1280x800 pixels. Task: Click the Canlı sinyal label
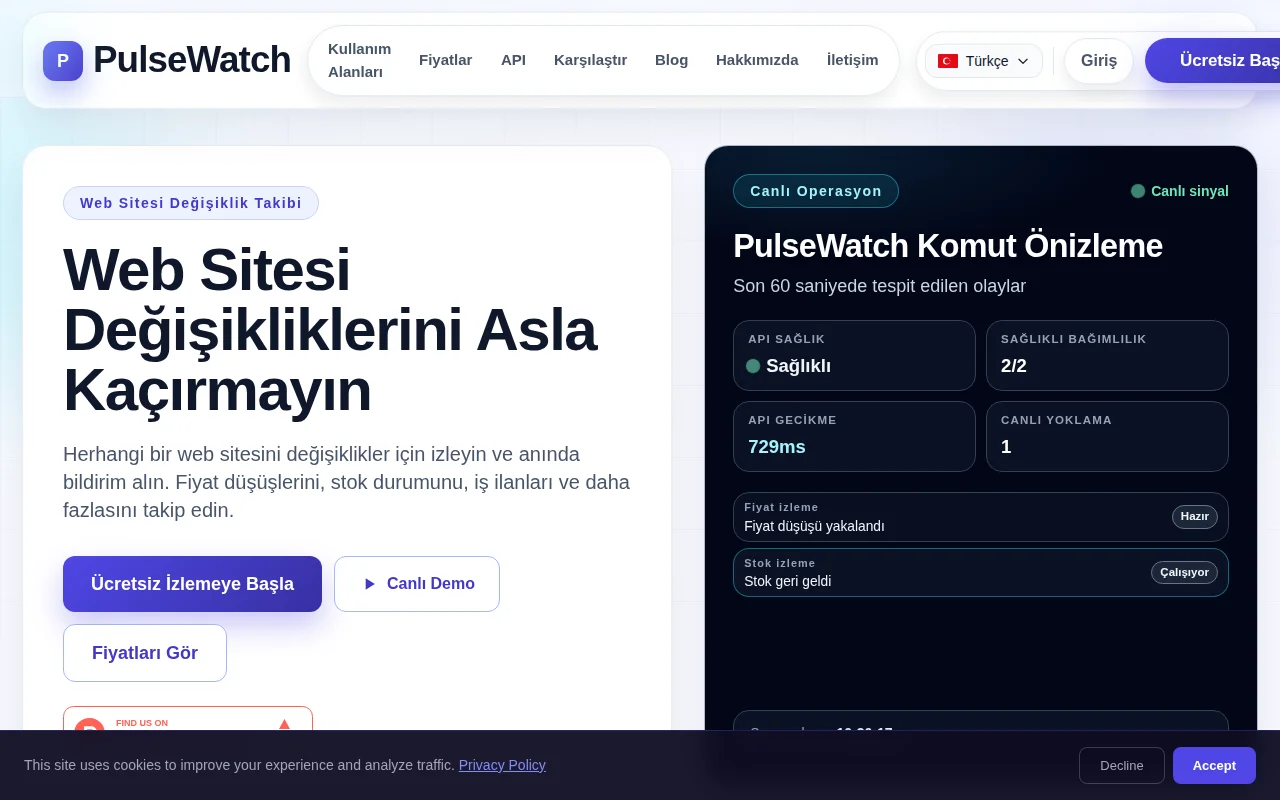click(x=1190, y=191)
